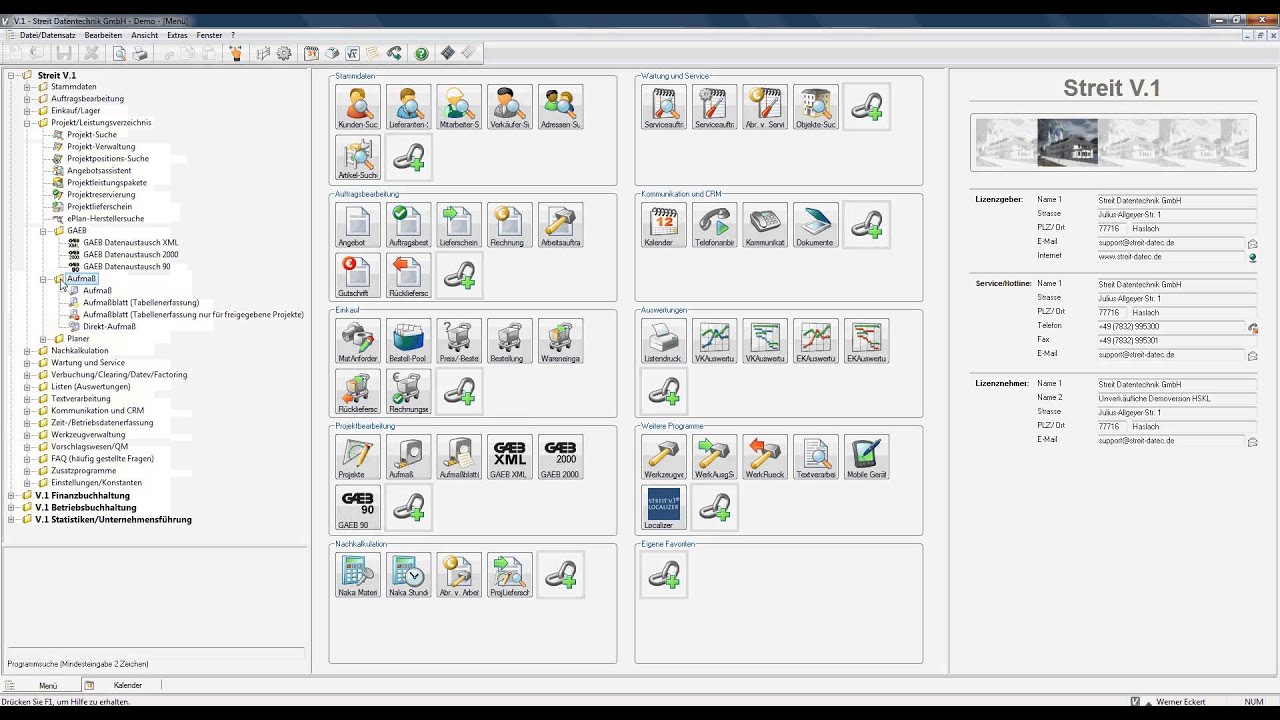Open the Gutschrift tile
The height and width of the screenshot is (720, 1280).
point(358,275)
